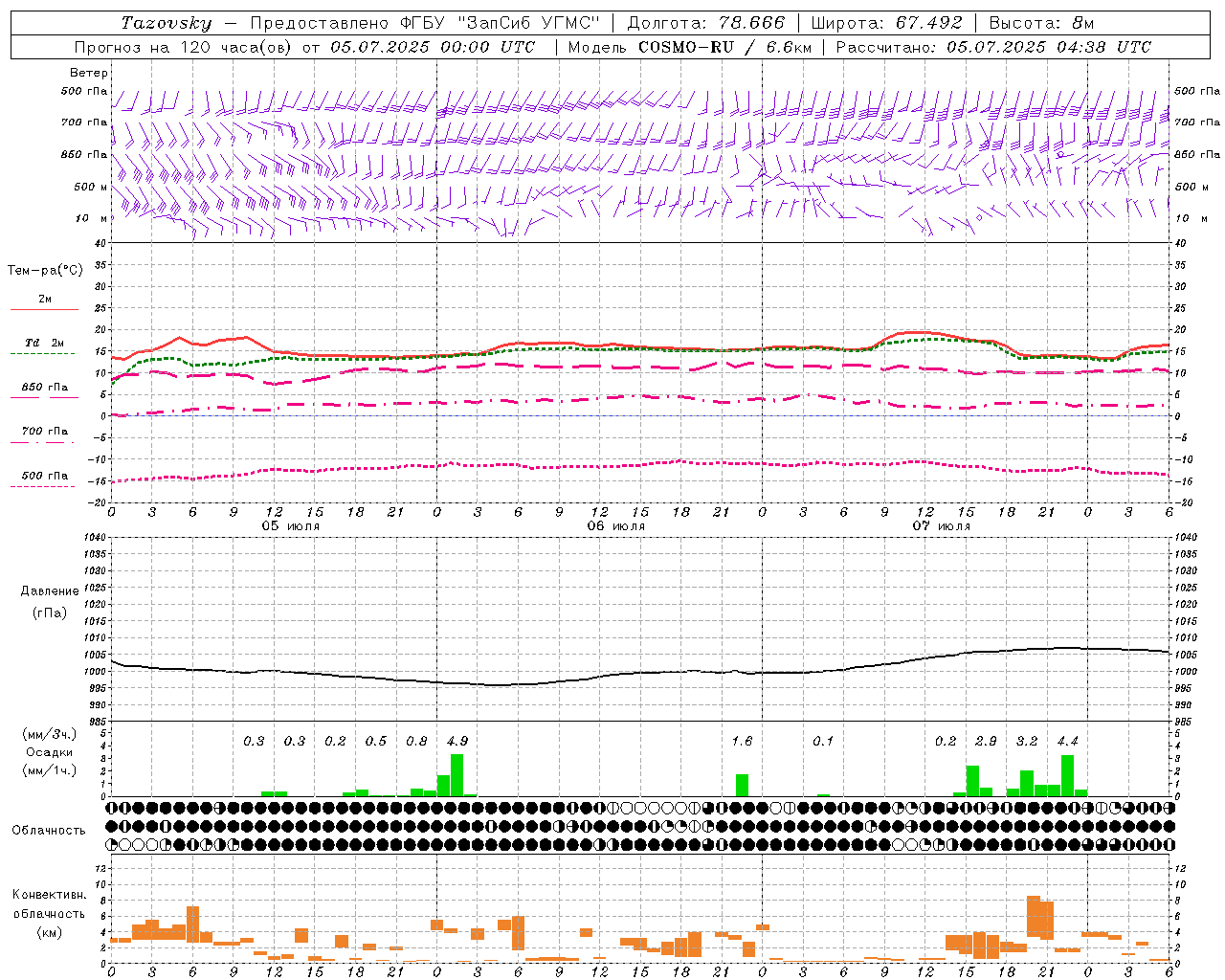
Task: Select the 4.9 precipitation total
Action: pos(457,741)
